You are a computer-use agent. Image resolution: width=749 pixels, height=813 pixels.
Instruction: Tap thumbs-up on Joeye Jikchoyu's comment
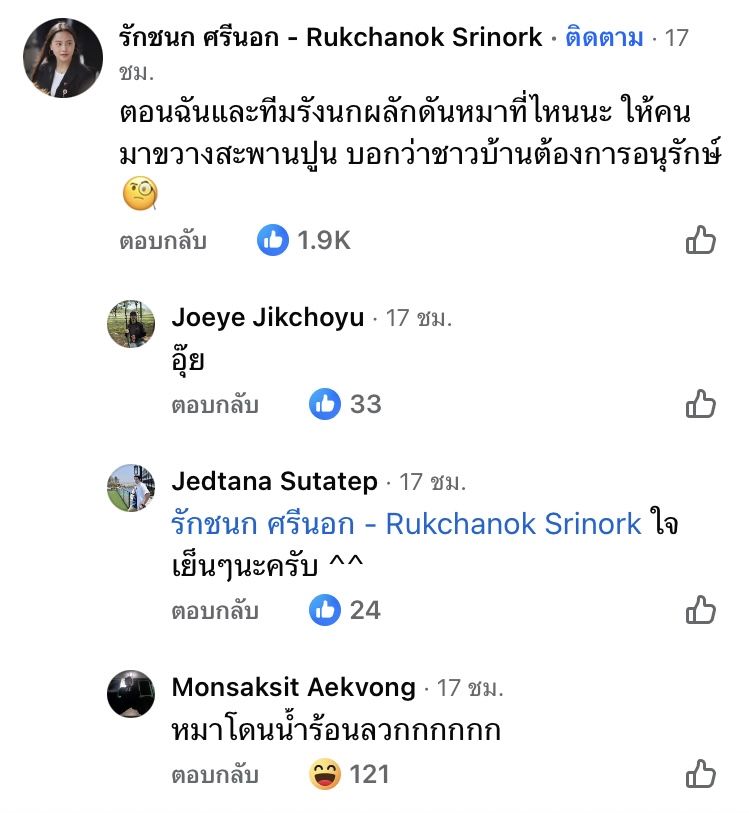click(700, 404)
